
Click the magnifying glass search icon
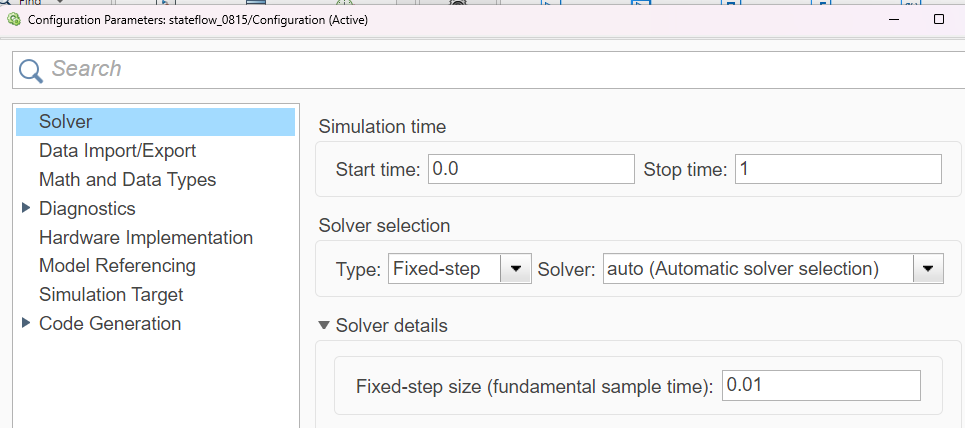(x=31, y=70)
